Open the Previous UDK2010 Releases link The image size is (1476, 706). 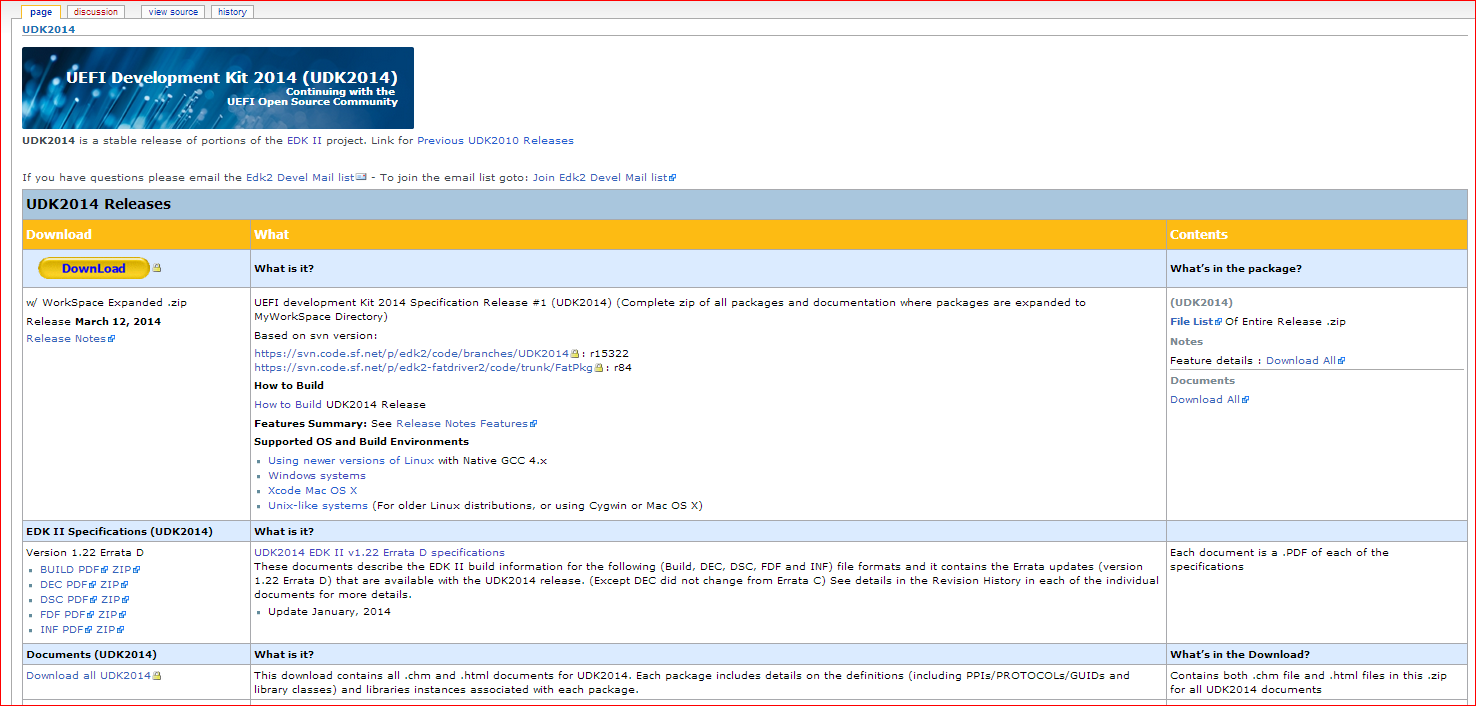coord(496,141)
